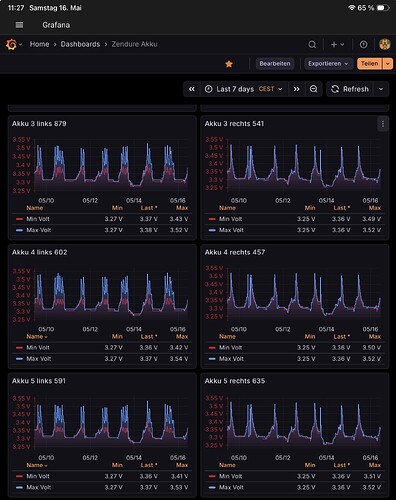Image resolution: width=396 pixels, height=500 pixels.
Task: Sort Akku 4 links legend by Name header
Action: tap(37, 337)
